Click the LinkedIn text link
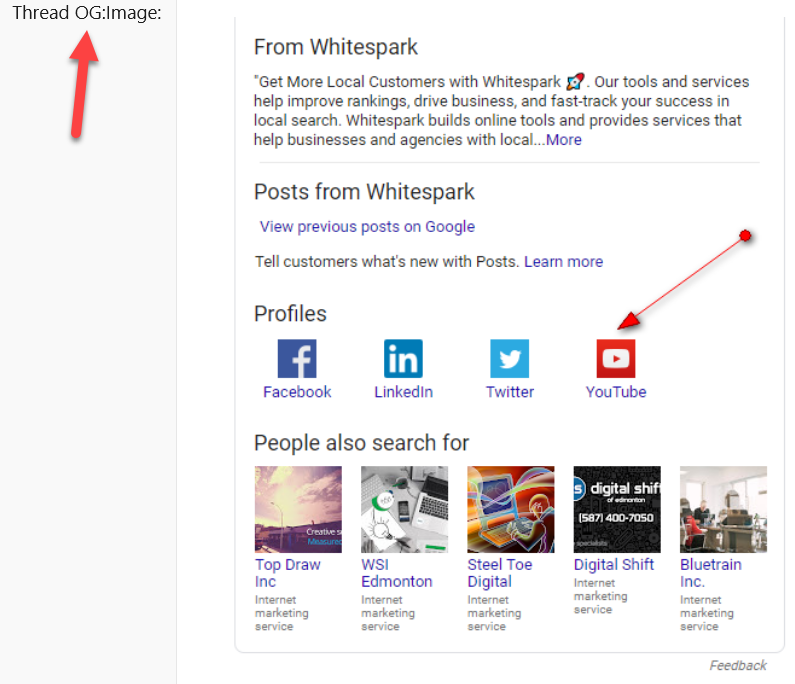 click(404, 392)
